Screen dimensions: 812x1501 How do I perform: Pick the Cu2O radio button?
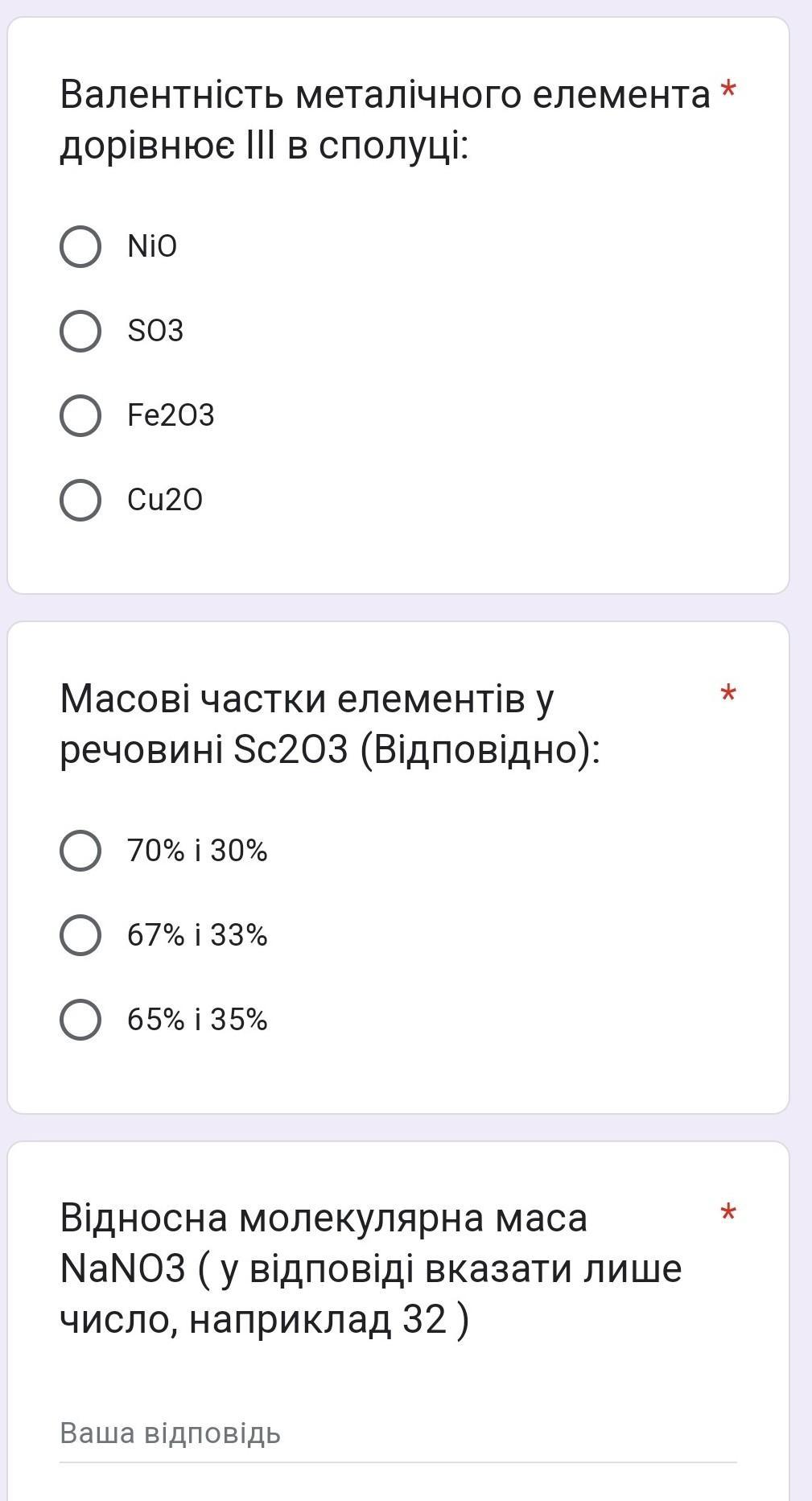80,500
